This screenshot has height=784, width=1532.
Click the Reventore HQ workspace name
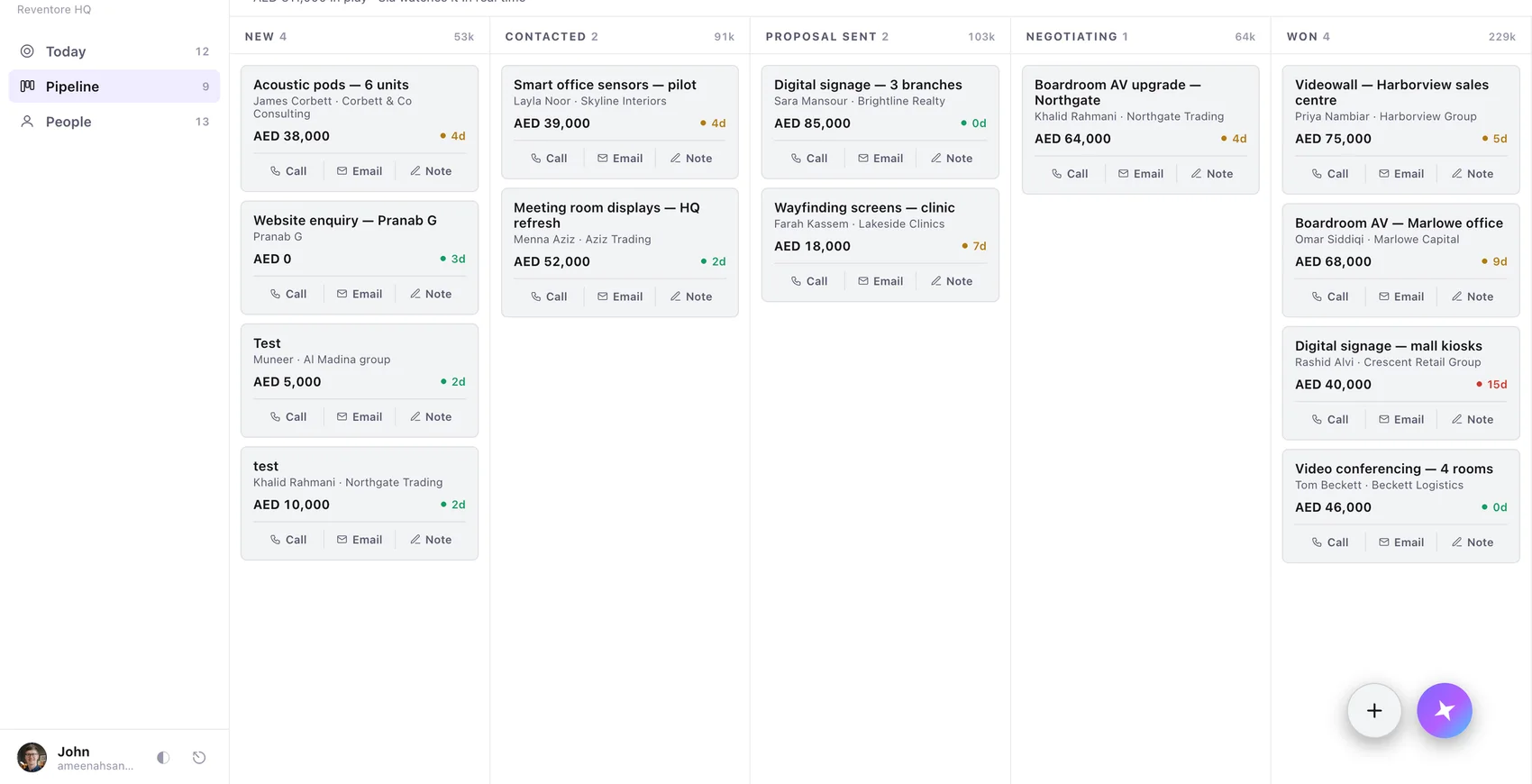tap(54, 10)
